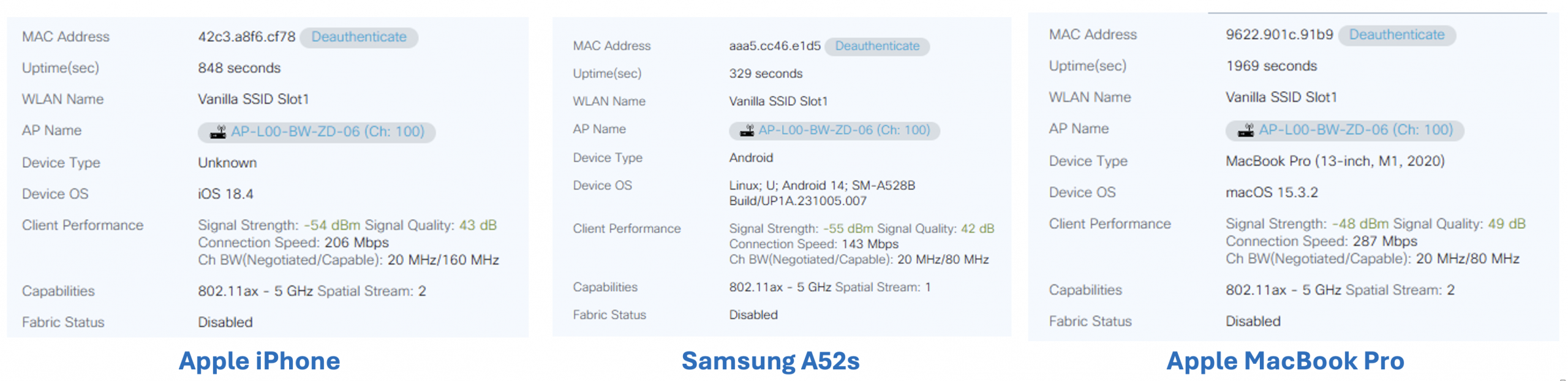Click the Samsung A52s caption
The image size is (1568, 381).
770,361
